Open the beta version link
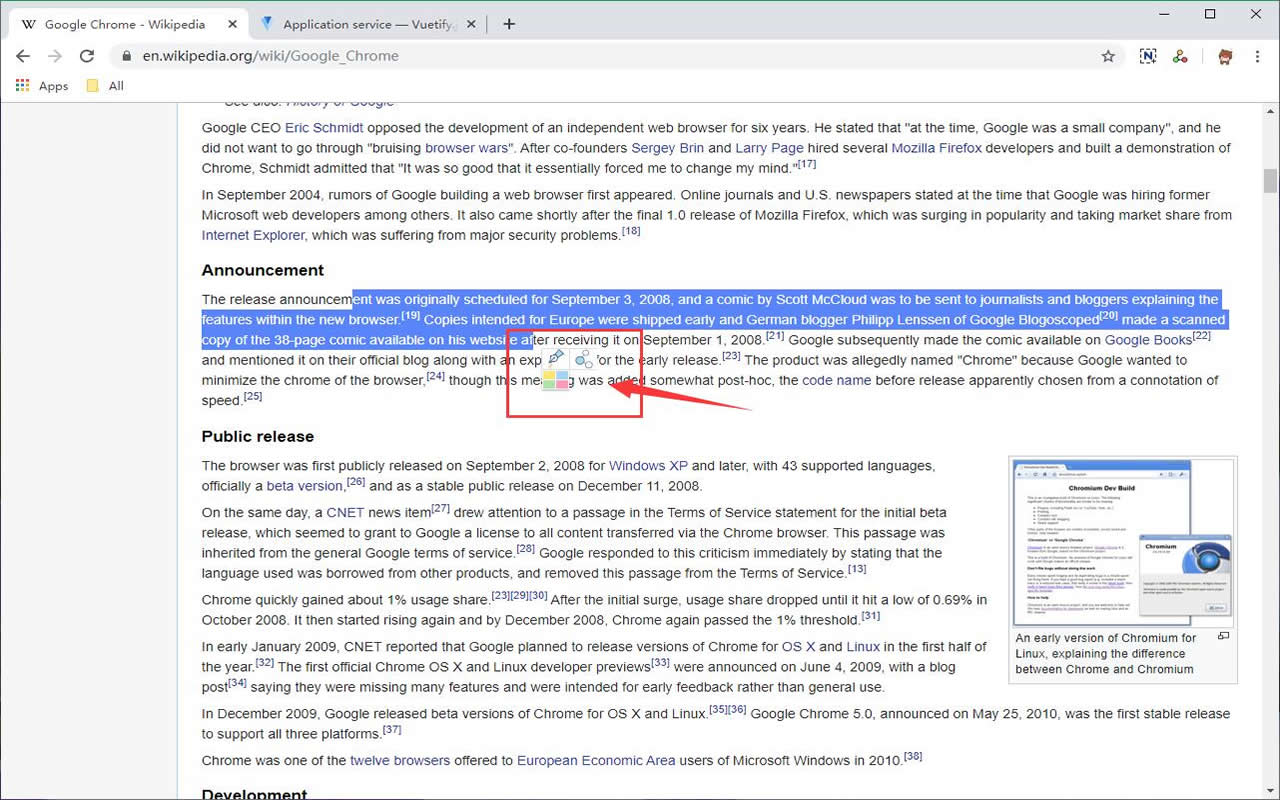 point(305,486)
